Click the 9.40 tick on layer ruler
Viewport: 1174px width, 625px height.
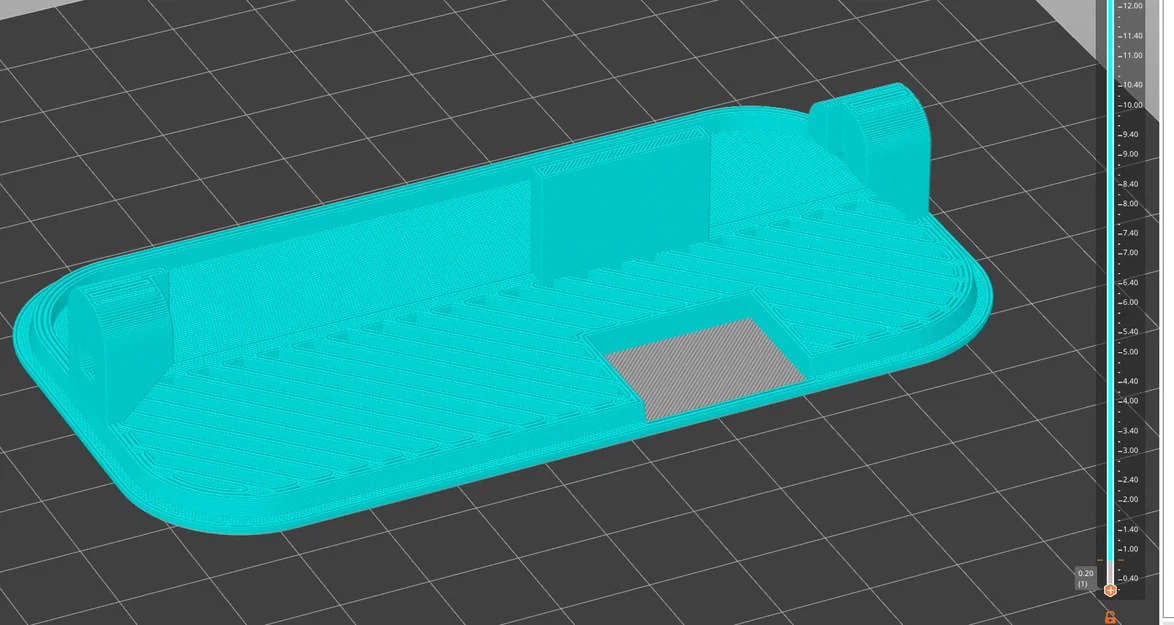tap(1130, 135)
